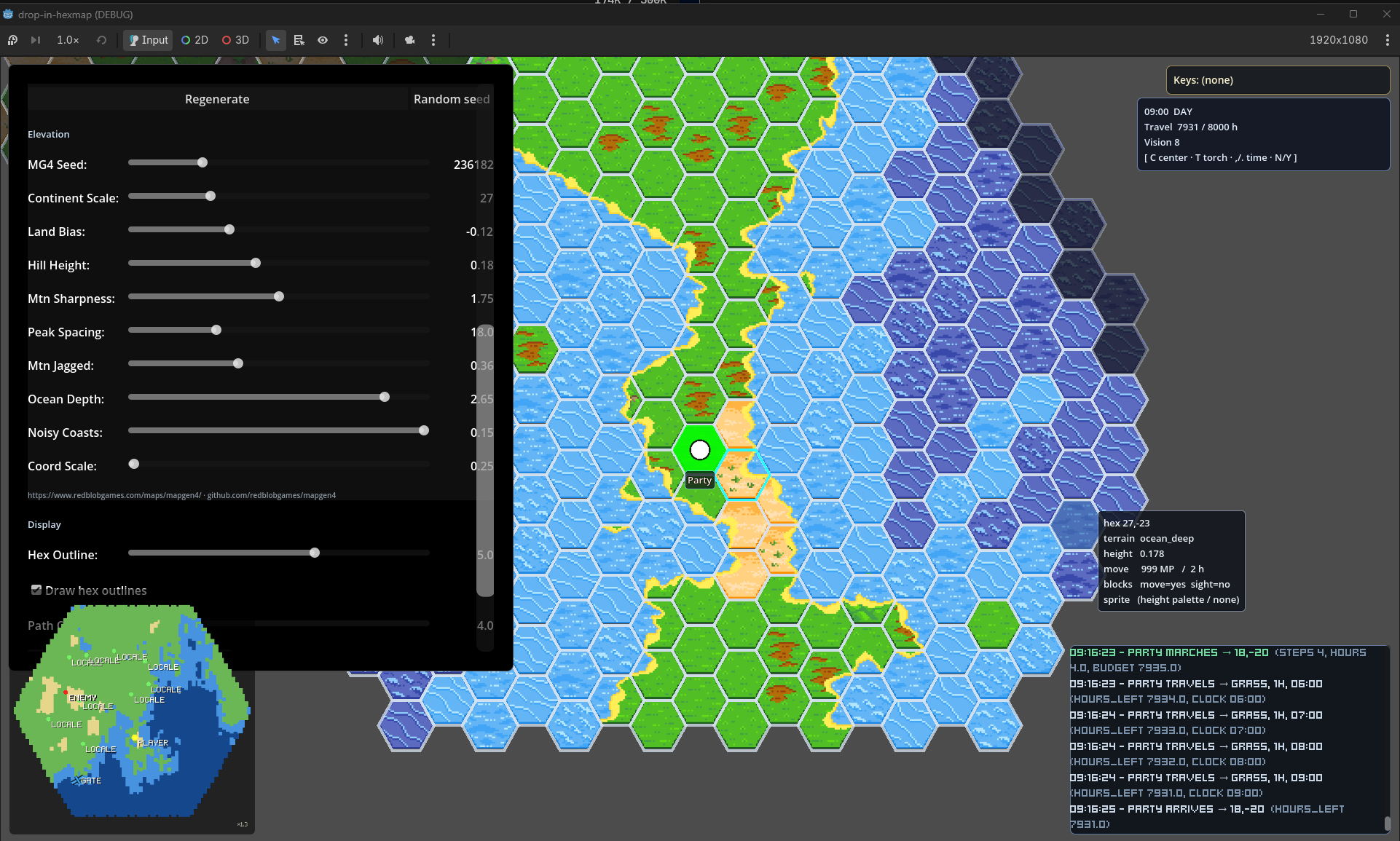Click the list select mode icon

(x=299, y=40)
